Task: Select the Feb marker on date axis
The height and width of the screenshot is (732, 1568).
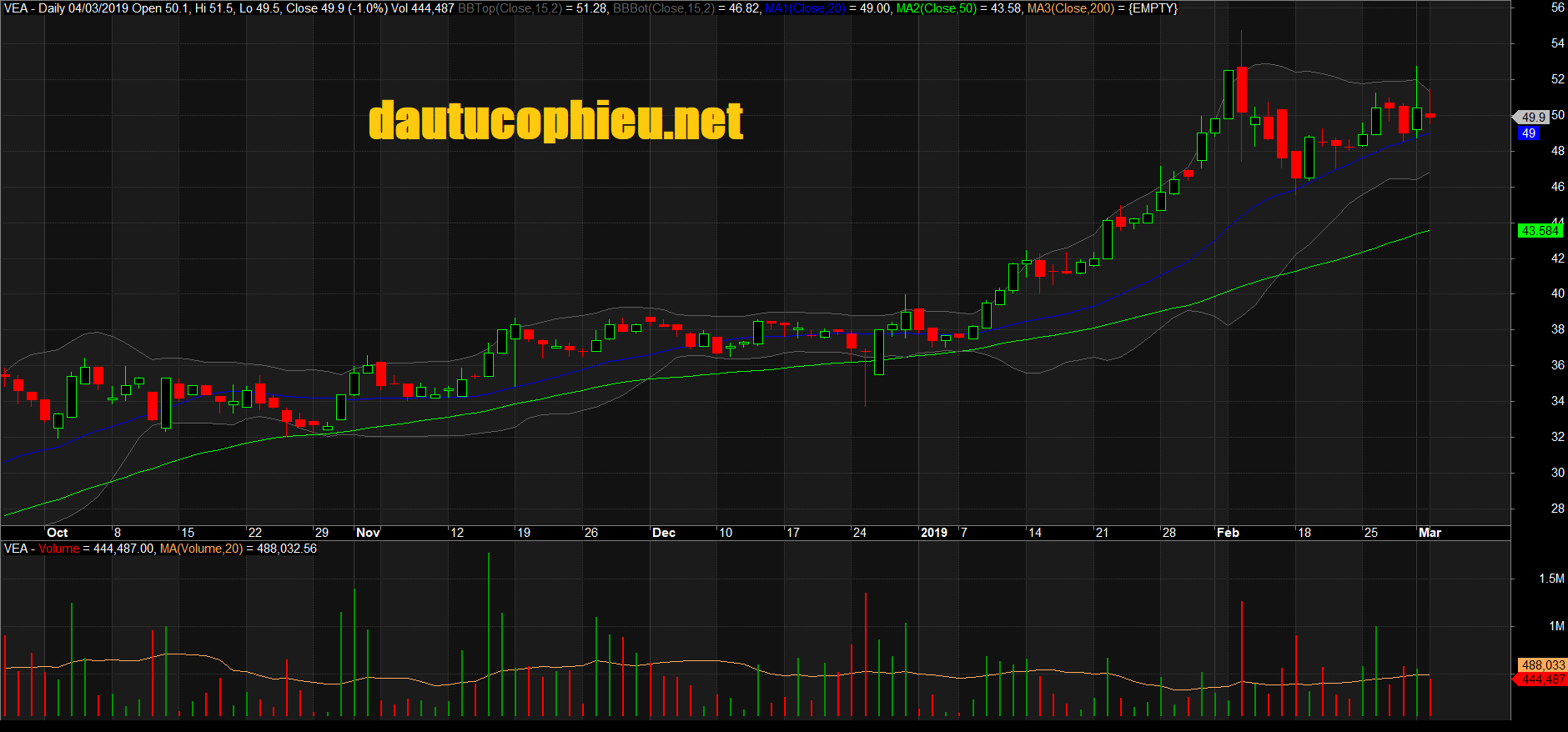Action: tap(1228, 533)
